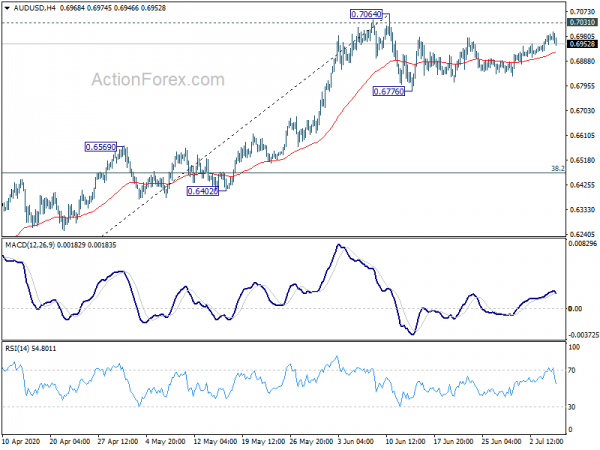Select the 0.6776 swing low label
This screenshot has height=450, width=600.
click(388, 91)
